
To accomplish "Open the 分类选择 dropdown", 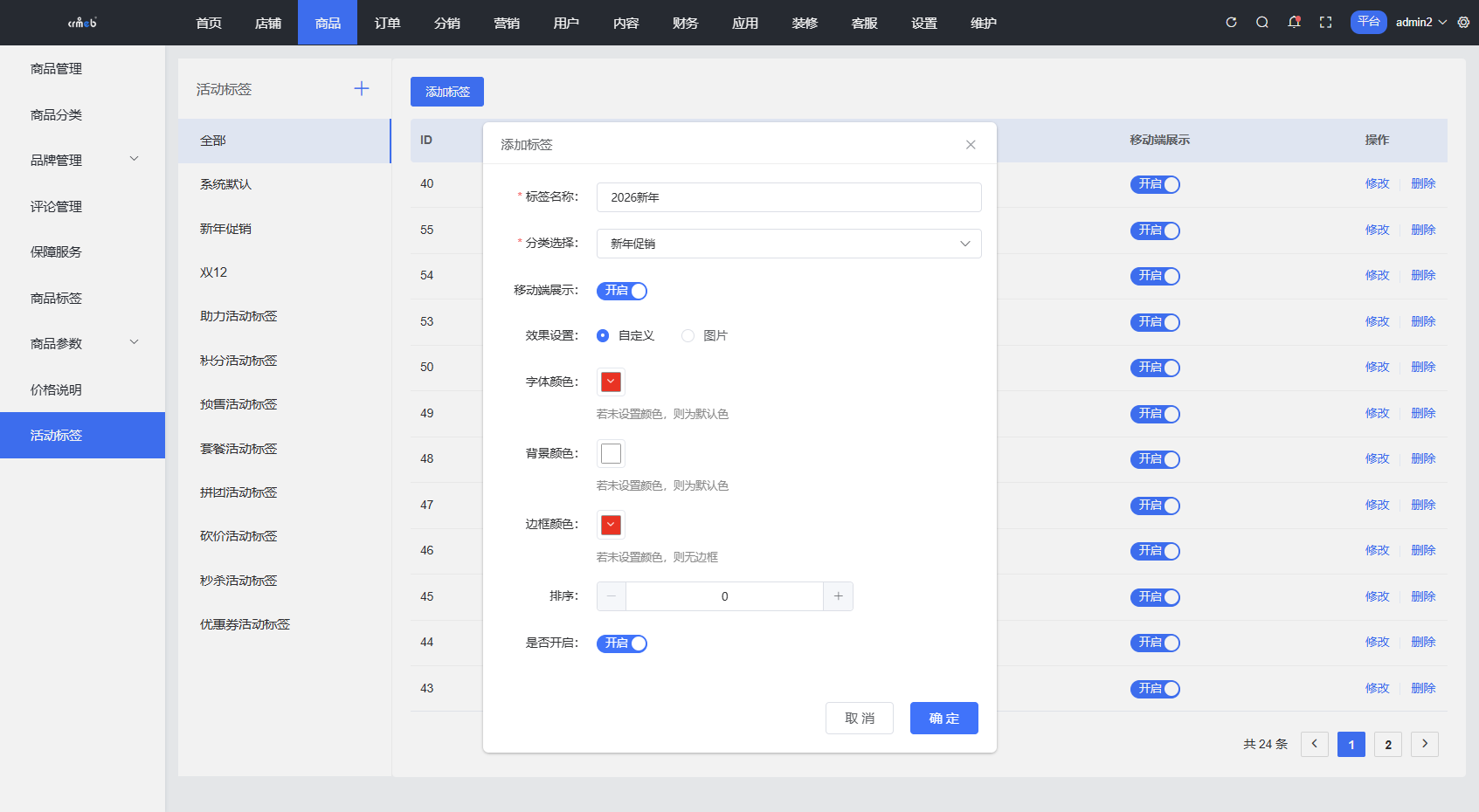I will 789,244.
